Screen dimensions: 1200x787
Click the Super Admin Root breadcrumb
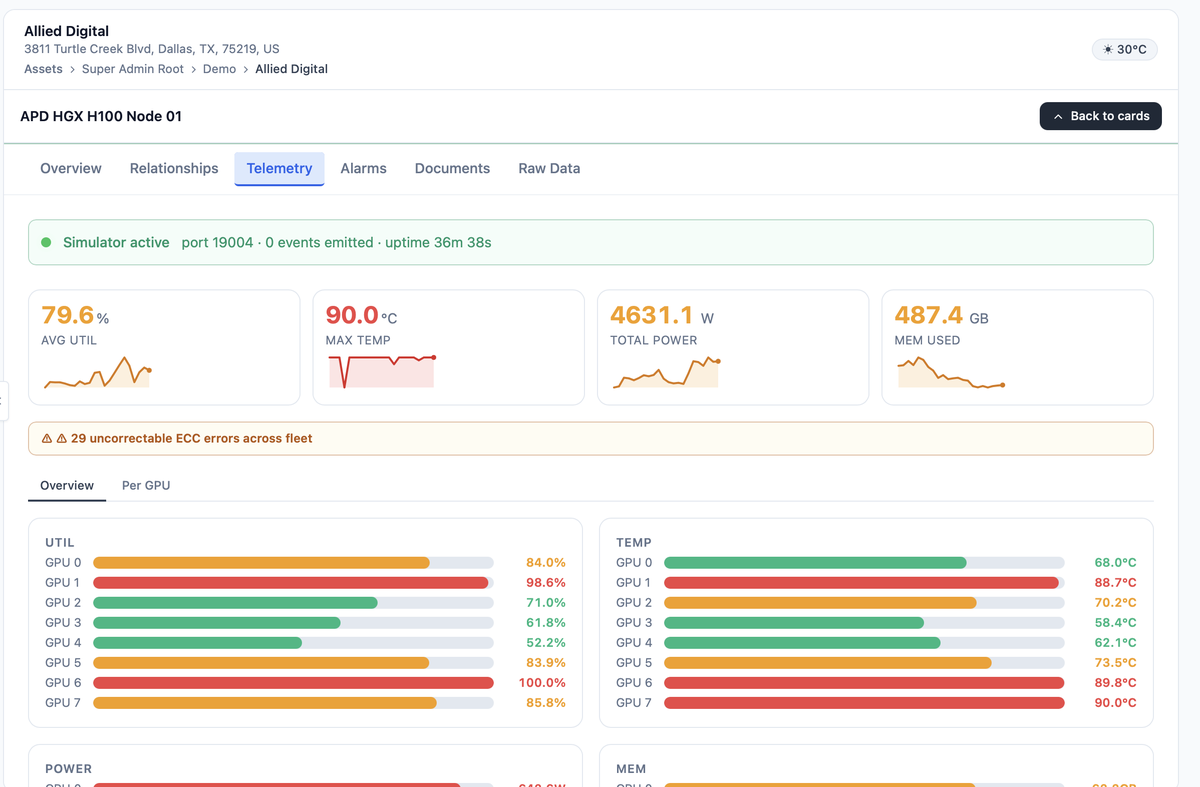tap(133, 69)
